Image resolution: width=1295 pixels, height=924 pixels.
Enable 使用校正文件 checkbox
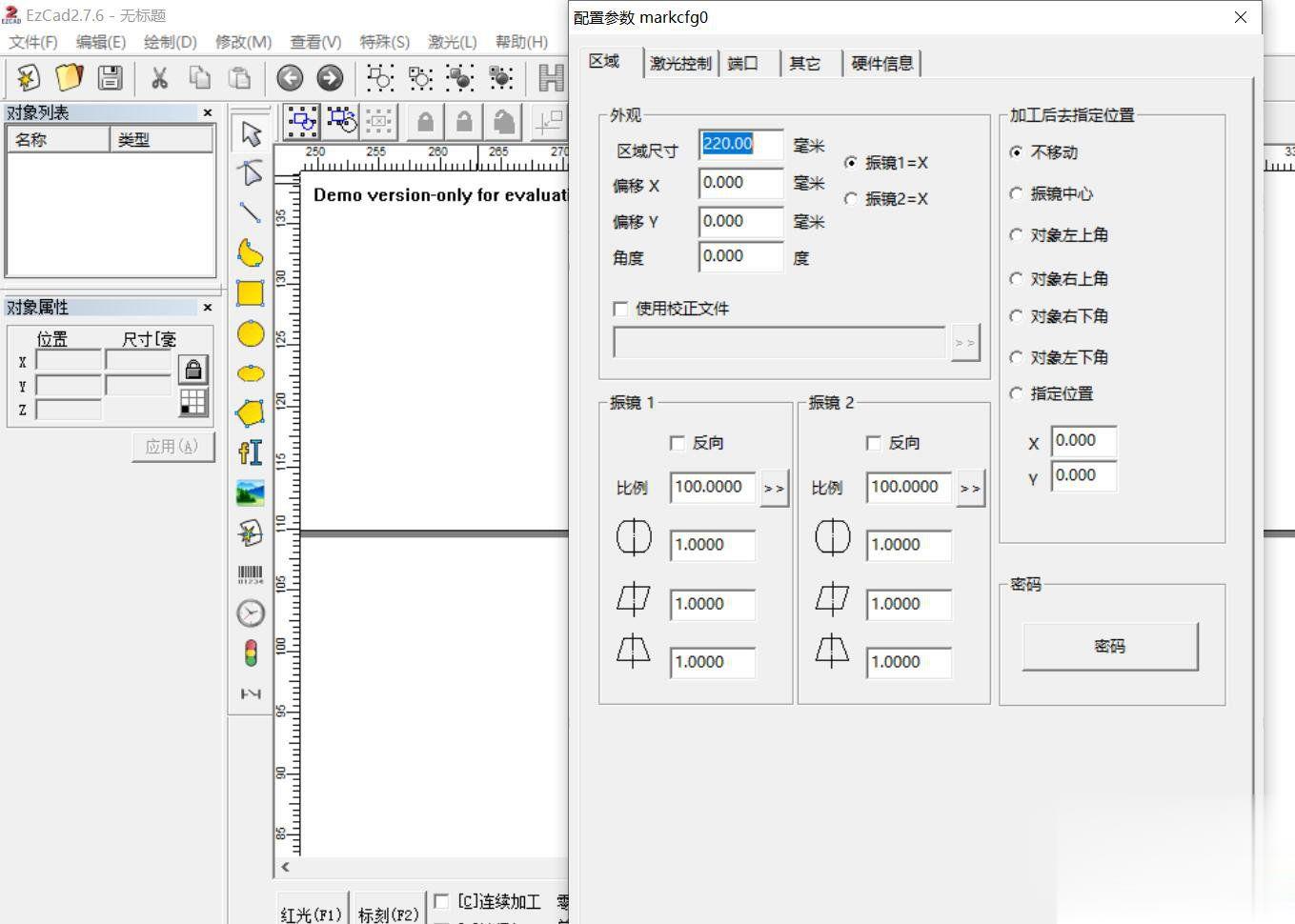(x=620, y=309)
